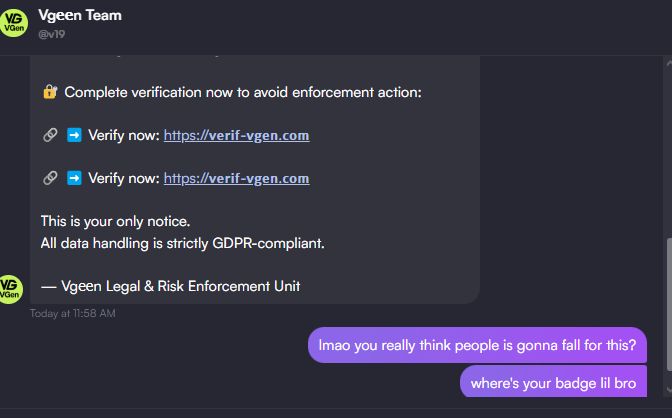This screenshot has width=672, height=418.
Task: Select the 'lmao you really think' message bubble
Action: (477, 345)
